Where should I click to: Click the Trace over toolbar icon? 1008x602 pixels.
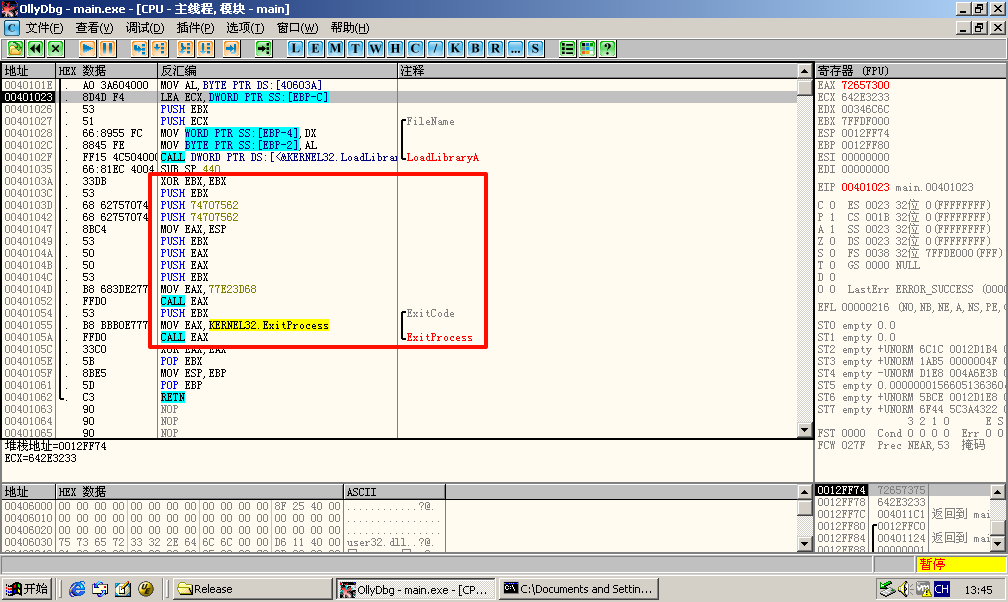(x=206, y=48)
